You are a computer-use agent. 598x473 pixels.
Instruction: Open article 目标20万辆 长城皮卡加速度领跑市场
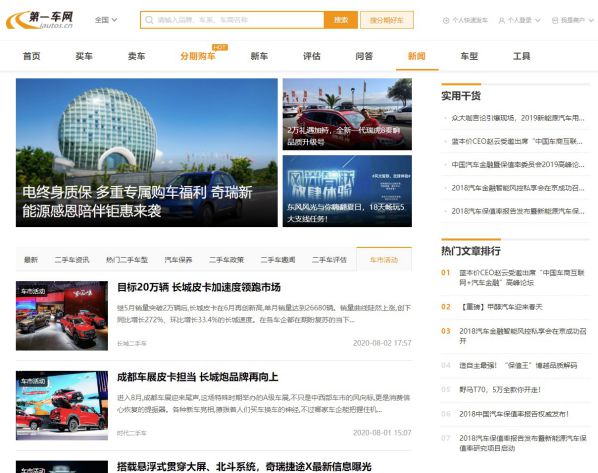(199, 287)
